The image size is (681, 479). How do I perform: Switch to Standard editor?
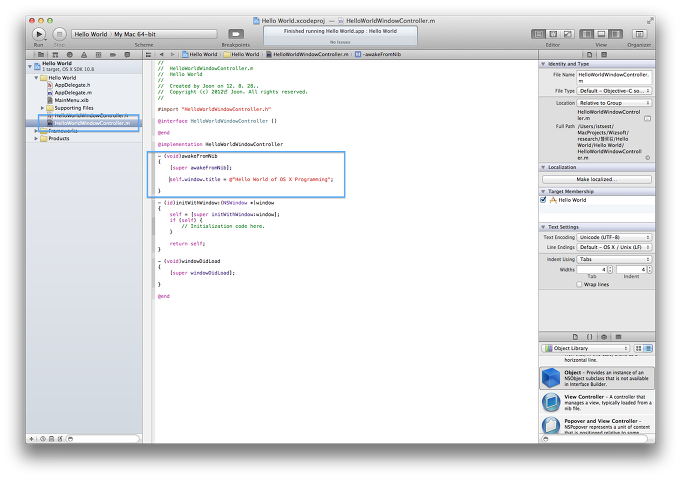[539, 34]
